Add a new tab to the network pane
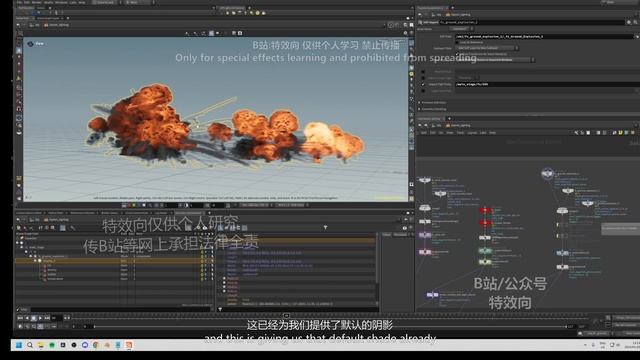Screen dimensions: 640x360 pos(449,119)
